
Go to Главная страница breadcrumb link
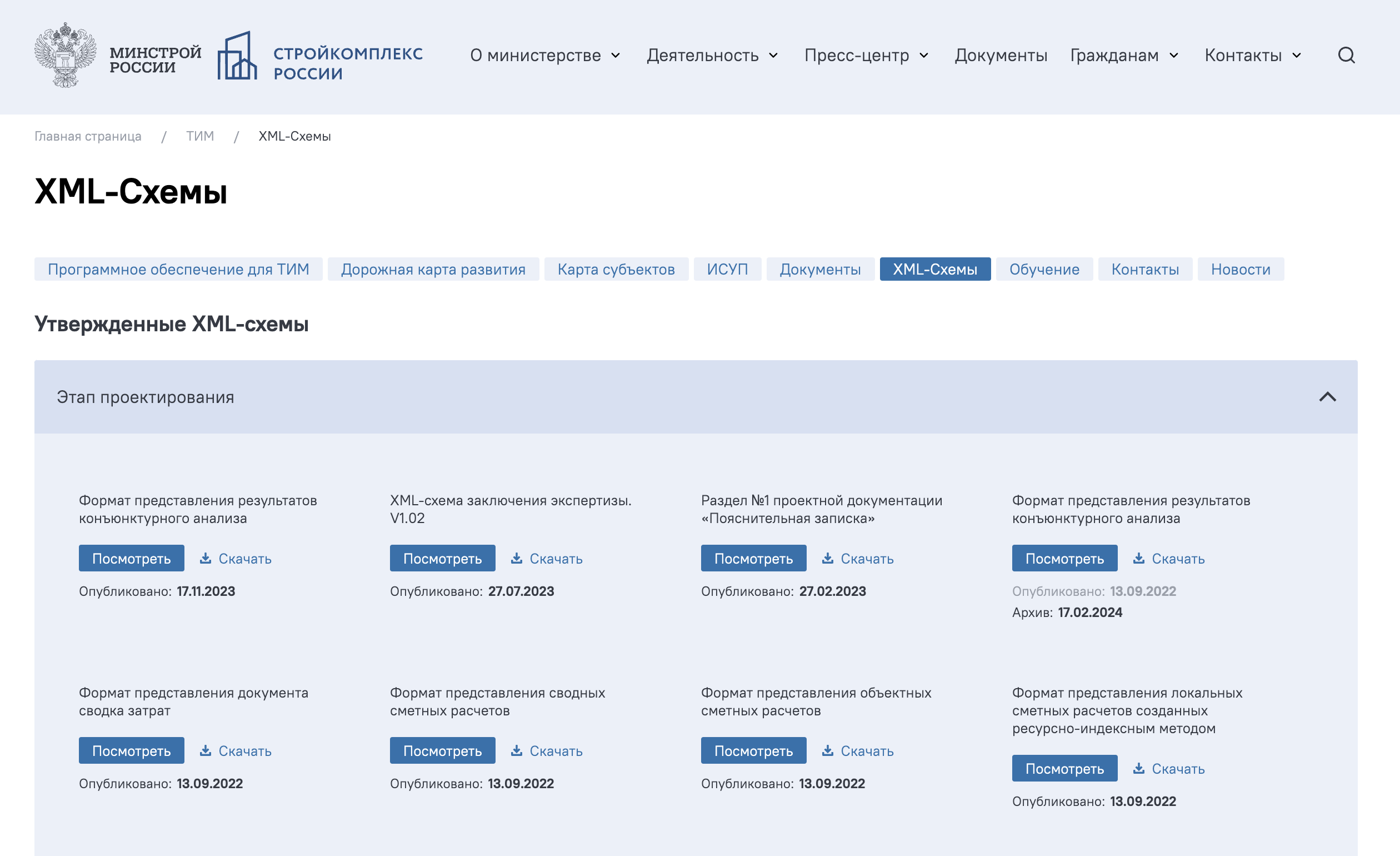pos(88,136)
